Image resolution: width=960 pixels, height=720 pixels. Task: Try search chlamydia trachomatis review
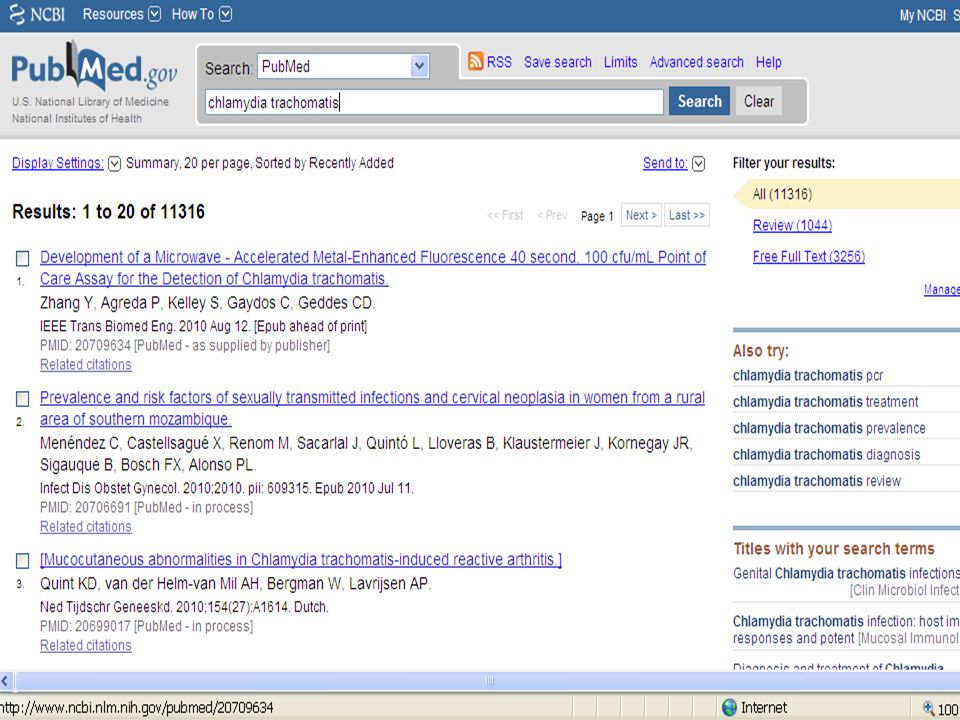click(x=817, y=481)
